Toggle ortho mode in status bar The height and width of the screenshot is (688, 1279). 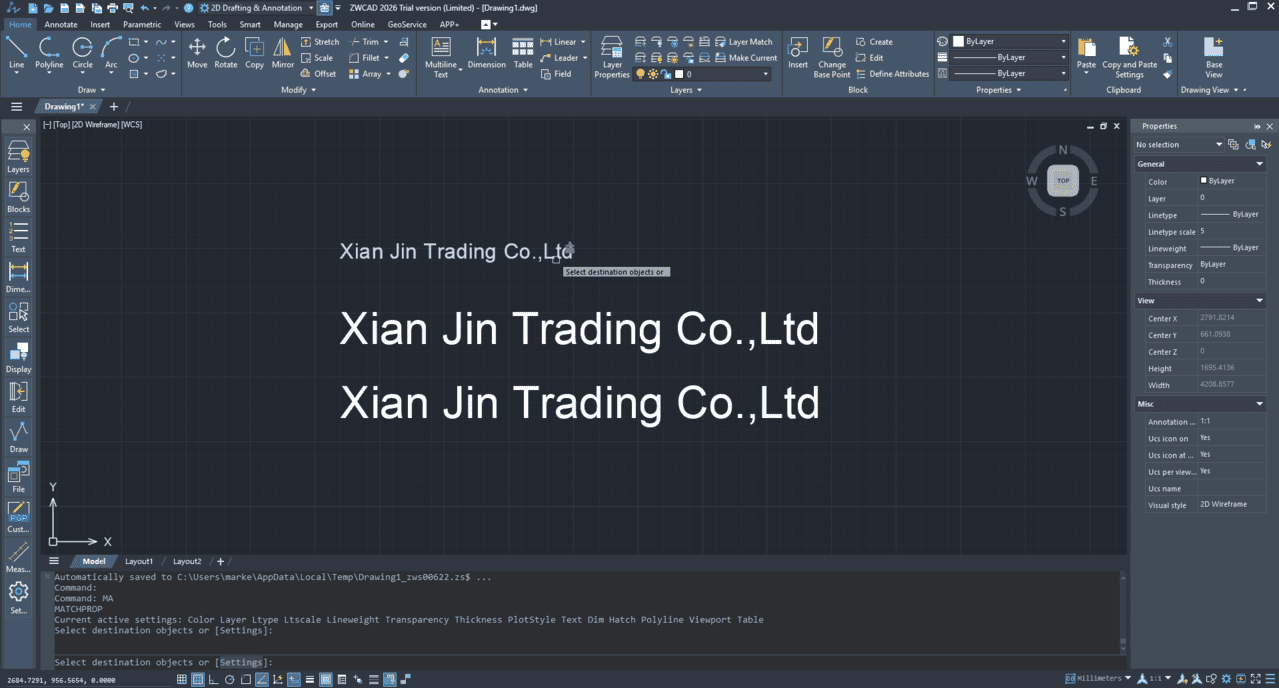(x=214, y=680)
